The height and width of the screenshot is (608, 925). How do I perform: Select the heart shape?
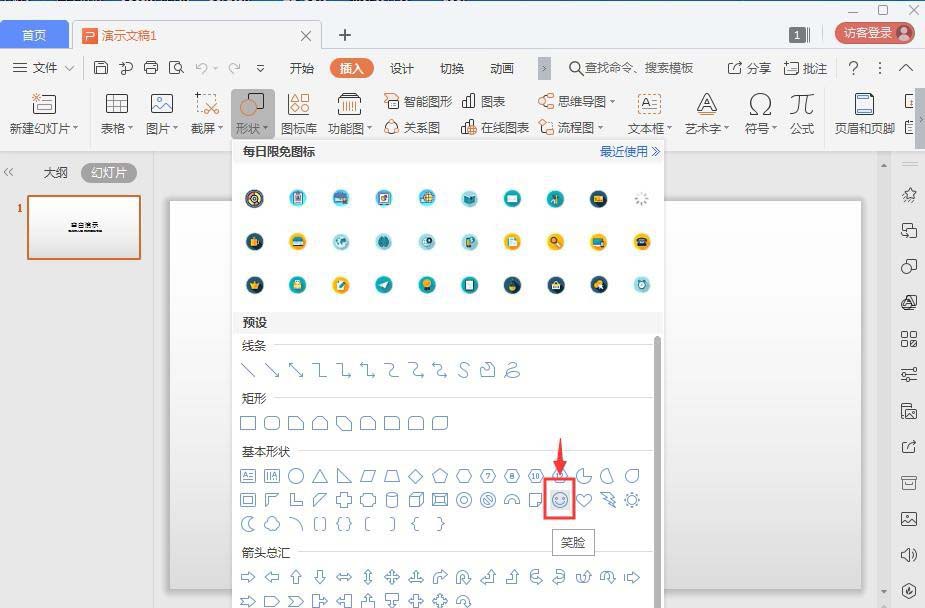[584, 500]
